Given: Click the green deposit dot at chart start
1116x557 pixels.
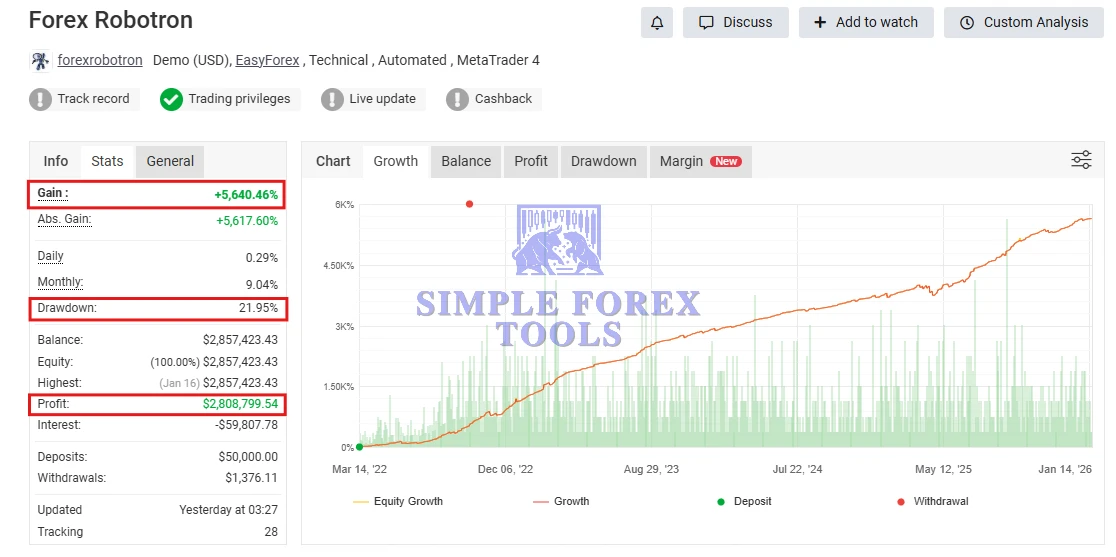Looking at the screenshot, I should (x=359, y=447).
